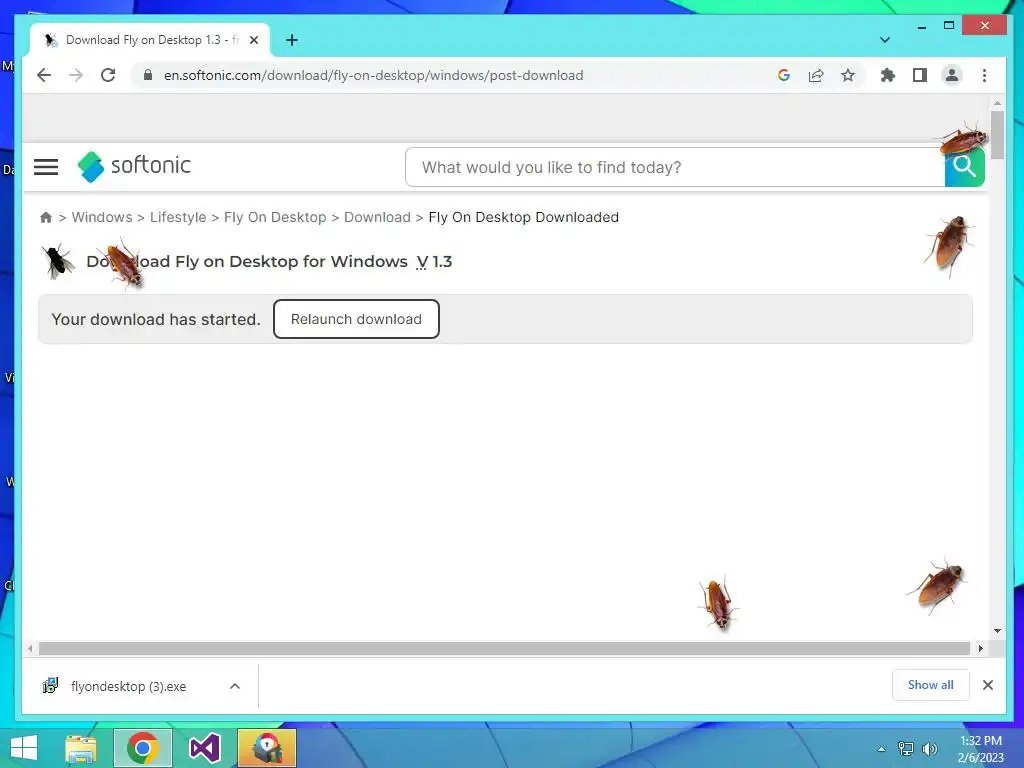The height and width of the screenshot is (768, 1024).
Task: Open Visual Studio from taskbar
Action: (x=204, y=748)
